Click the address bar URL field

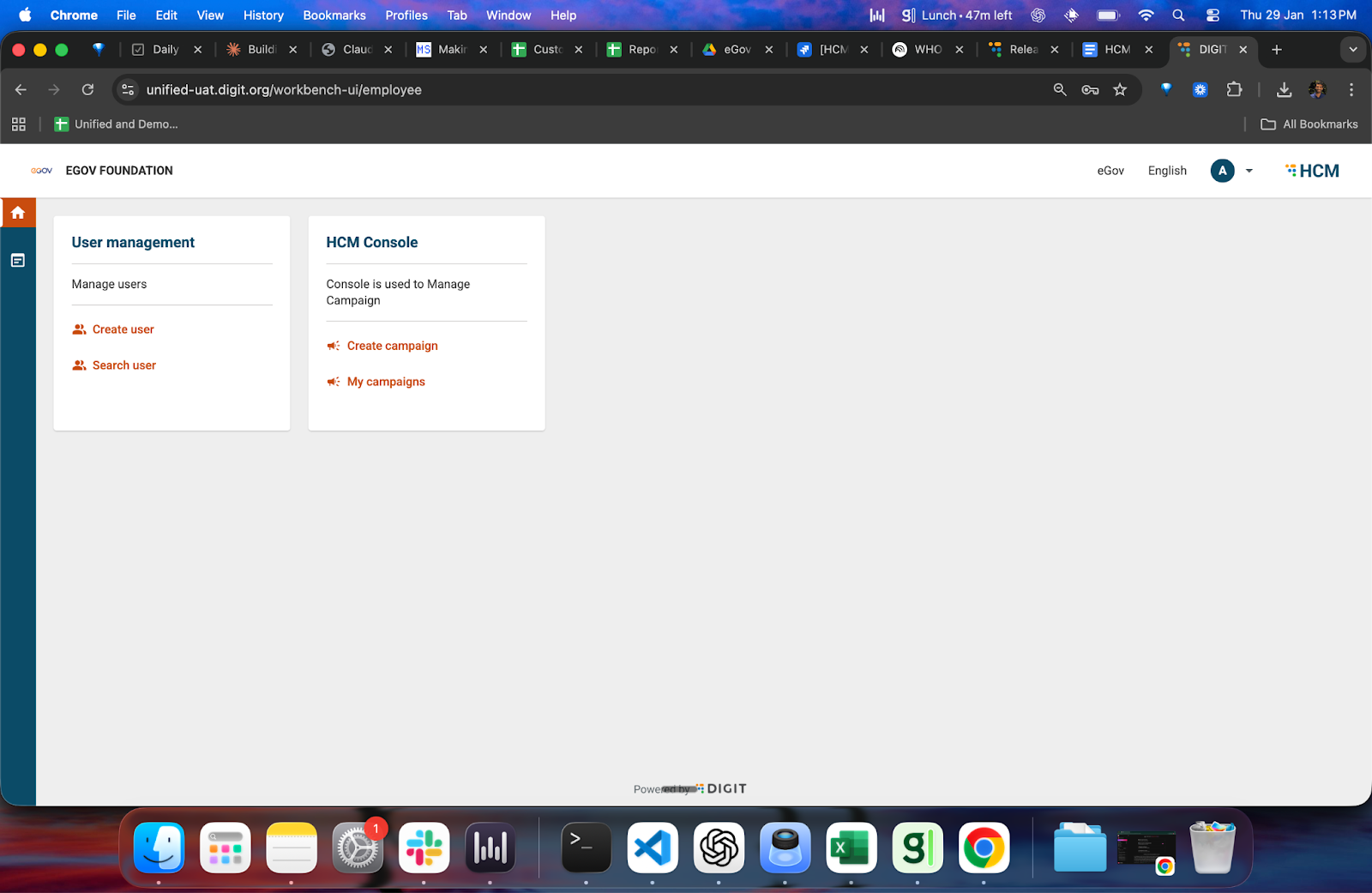(x=514, y=90)
